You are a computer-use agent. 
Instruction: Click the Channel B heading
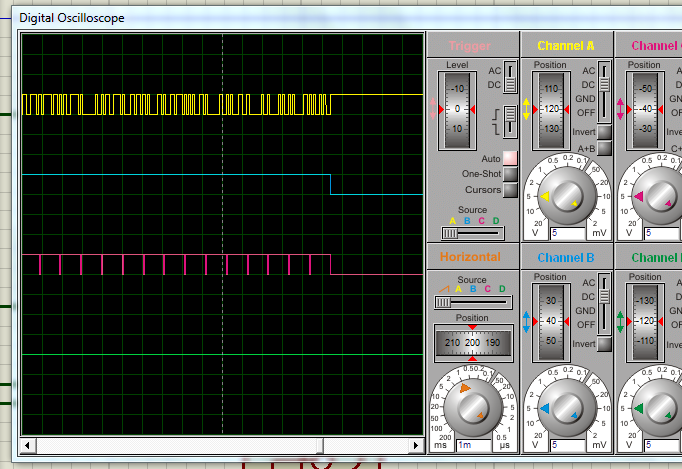(x=565, y=258)
